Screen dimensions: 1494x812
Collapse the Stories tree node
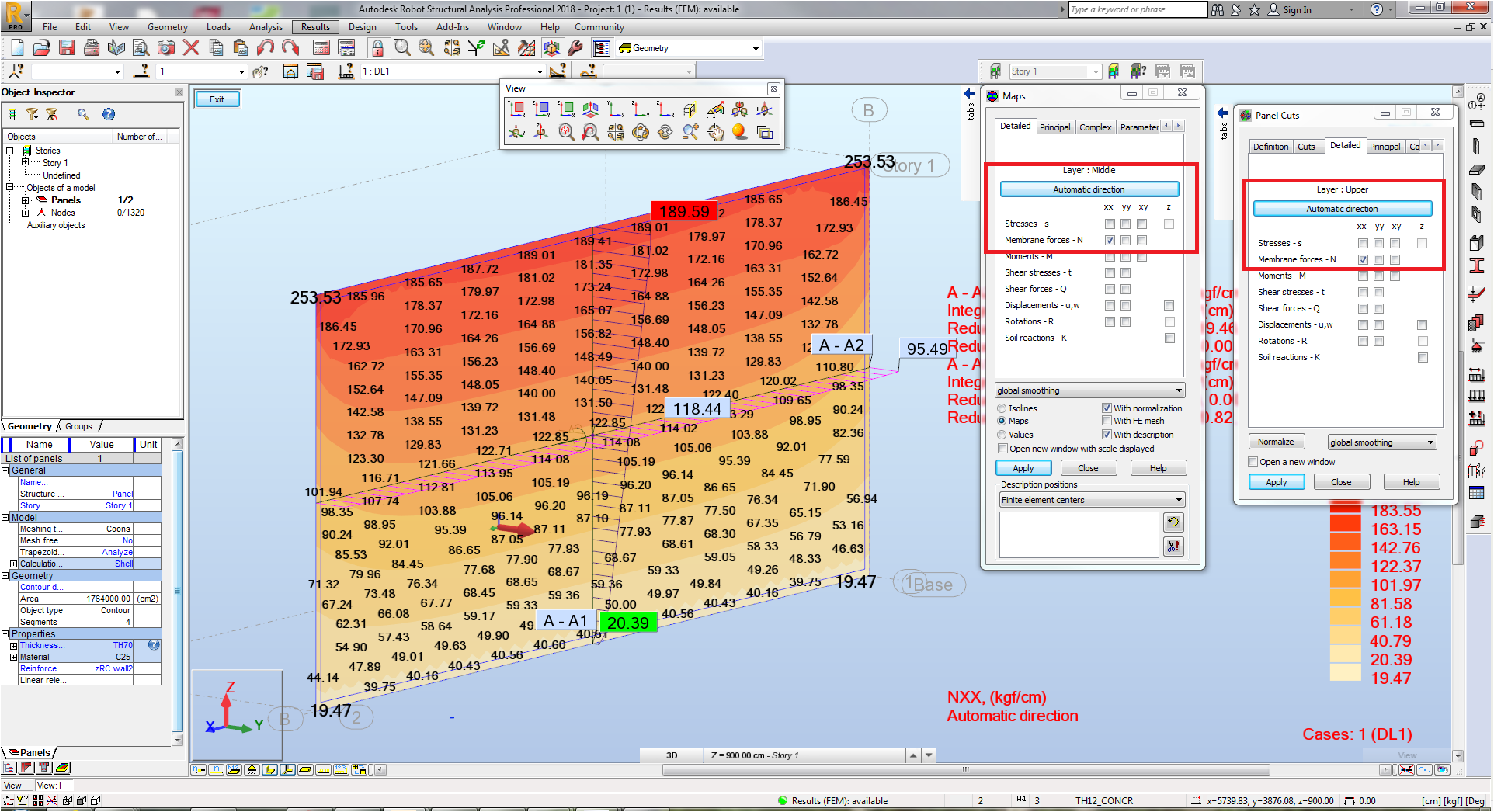[x=10, y=151]
